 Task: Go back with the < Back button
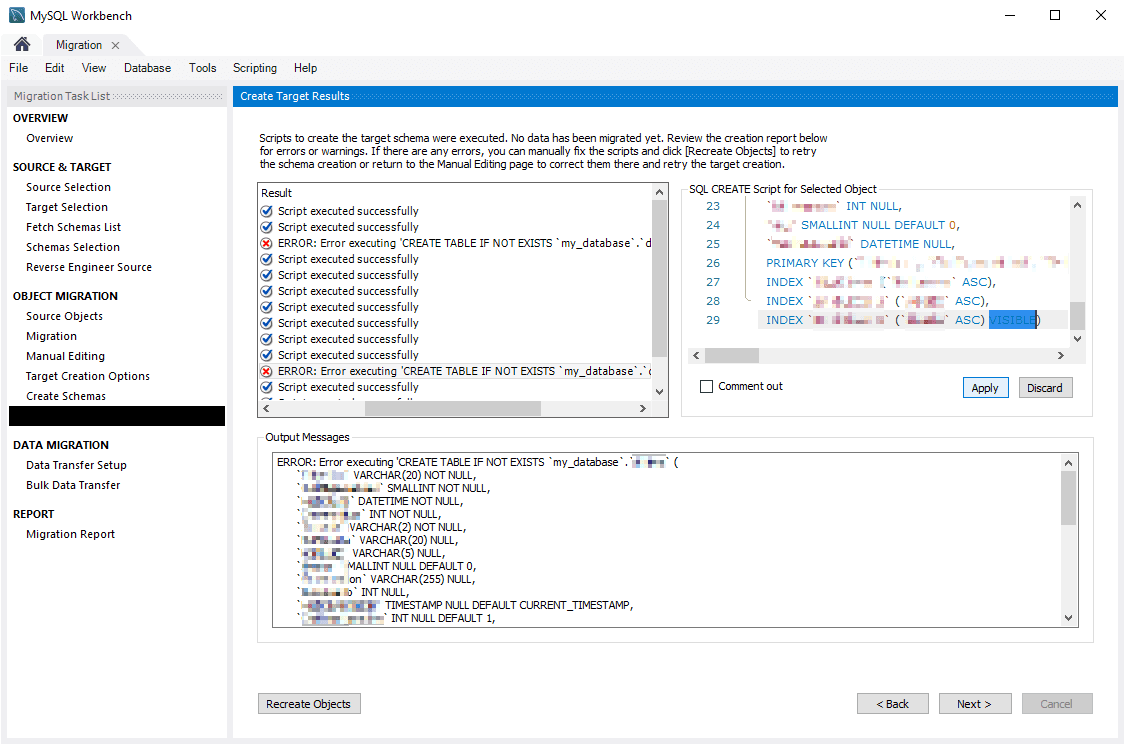(893, 703)
